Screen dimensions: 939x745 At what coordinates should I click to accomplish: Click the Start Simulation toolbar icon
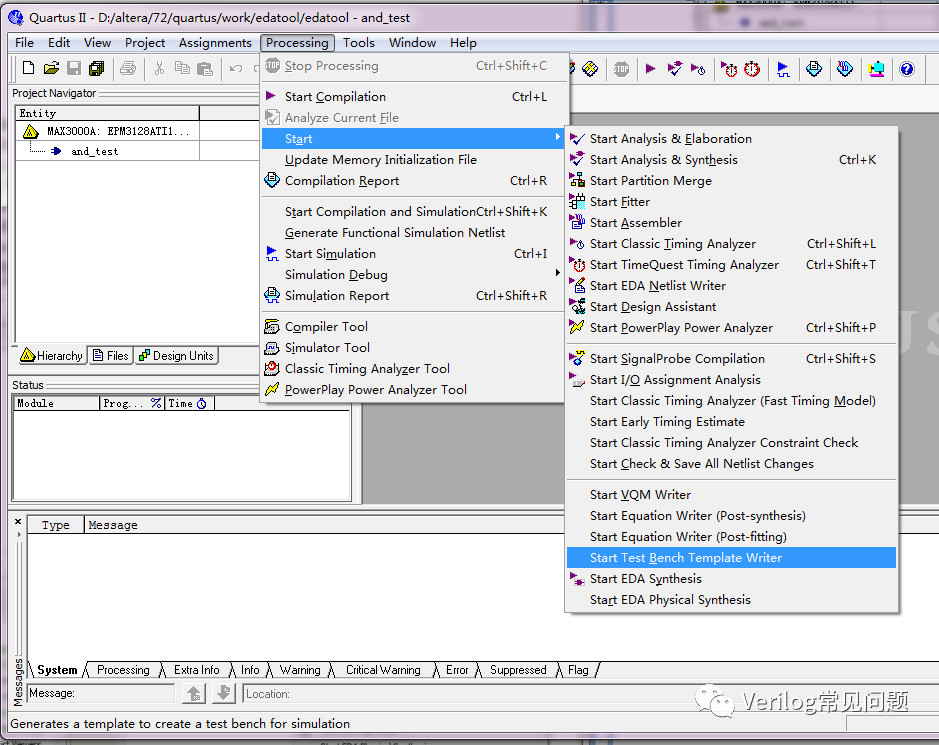point(783,69)
